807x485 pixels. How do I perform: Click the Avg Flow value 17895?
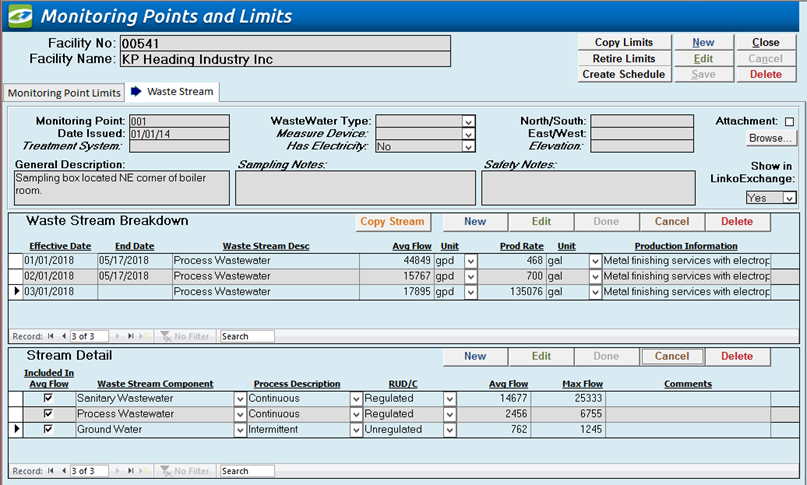click(x=396, y=291)
